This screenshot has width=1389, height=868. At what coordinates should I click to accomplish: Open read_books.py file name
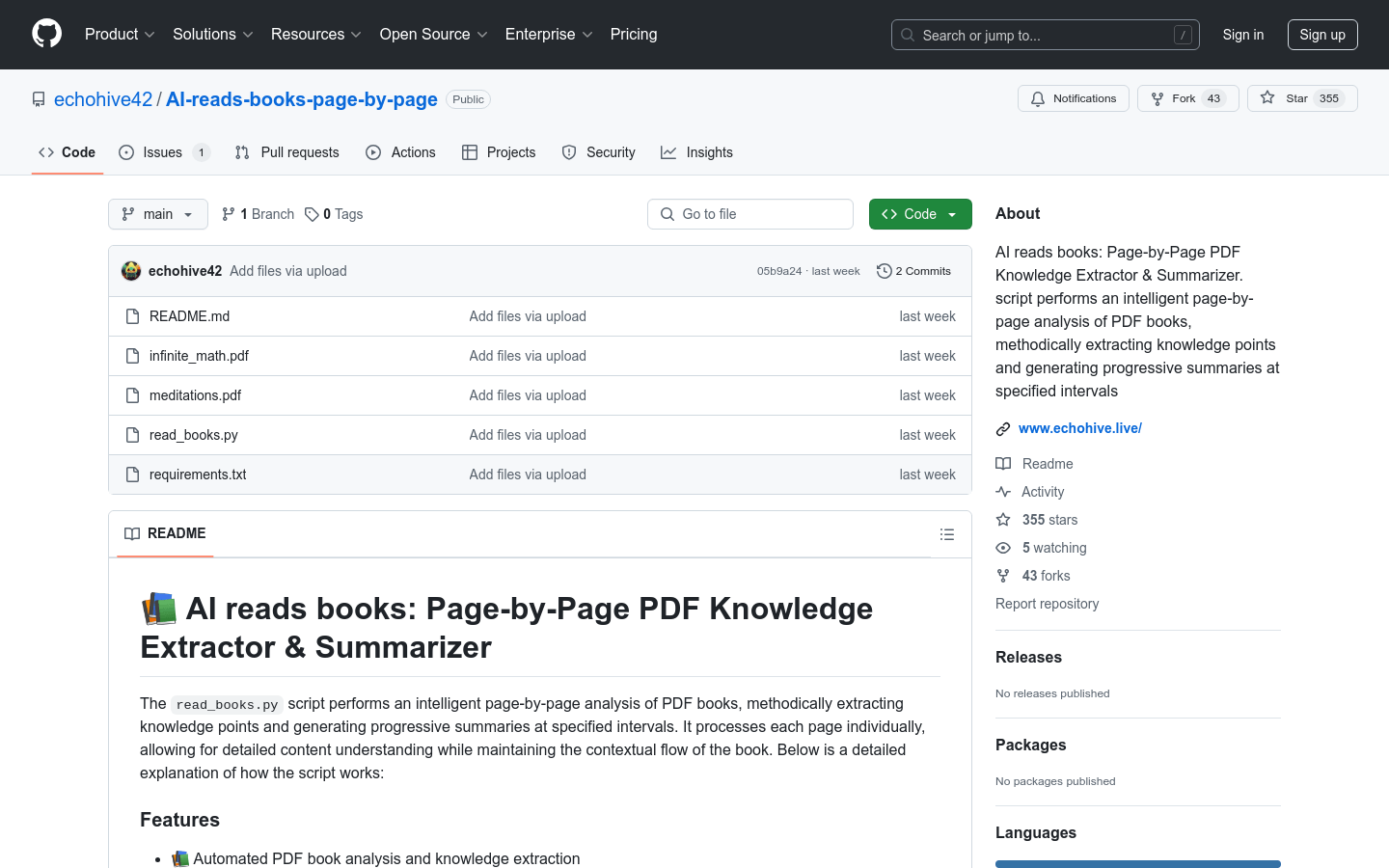click(194, 435)
